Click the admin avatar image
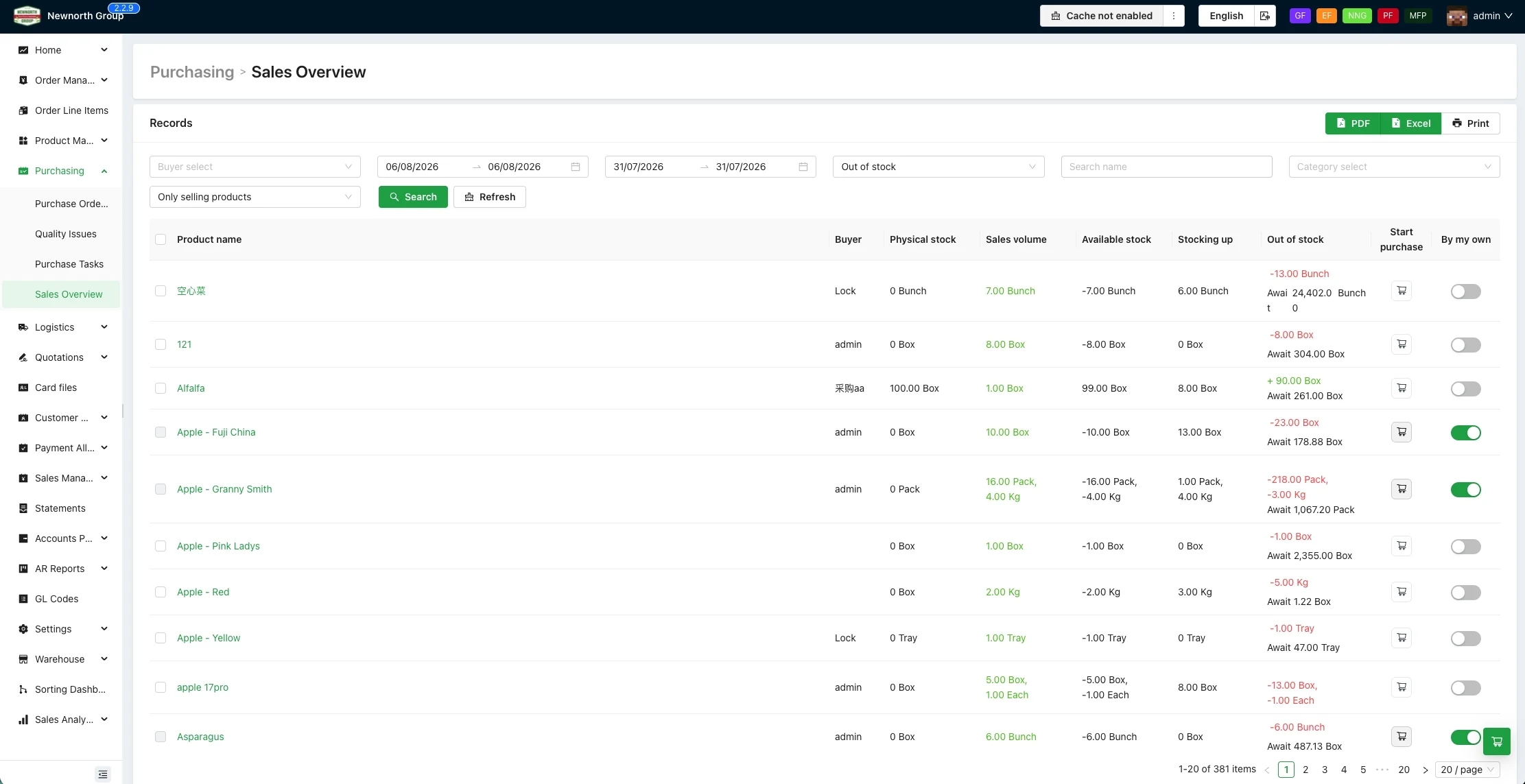The width and height of the screenshot is (1525, 784). [x=1456, y=16]
